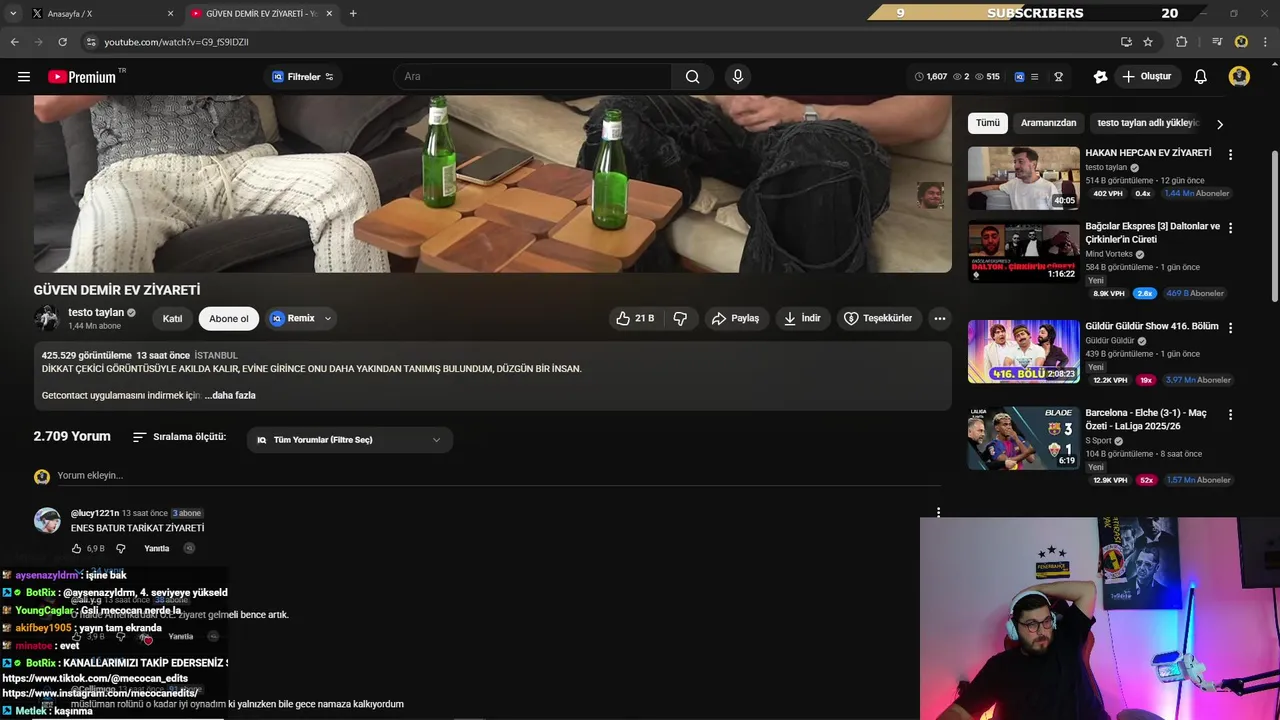Open options menu for Bağcılar Ekspres video
Viewport: 1280px width, 720px height.
tap(1230, 228)
